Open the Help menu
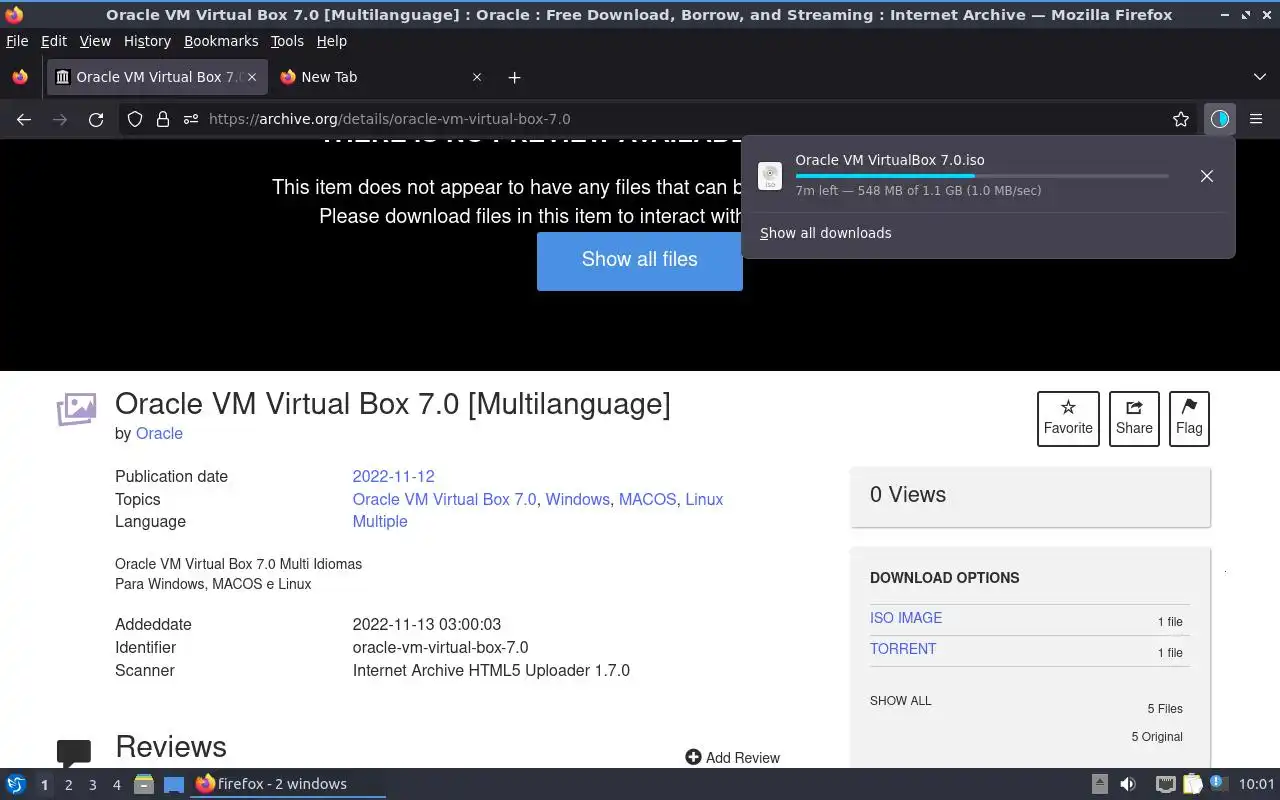The width and height of the screenshot is (1280, 800). 331,41
